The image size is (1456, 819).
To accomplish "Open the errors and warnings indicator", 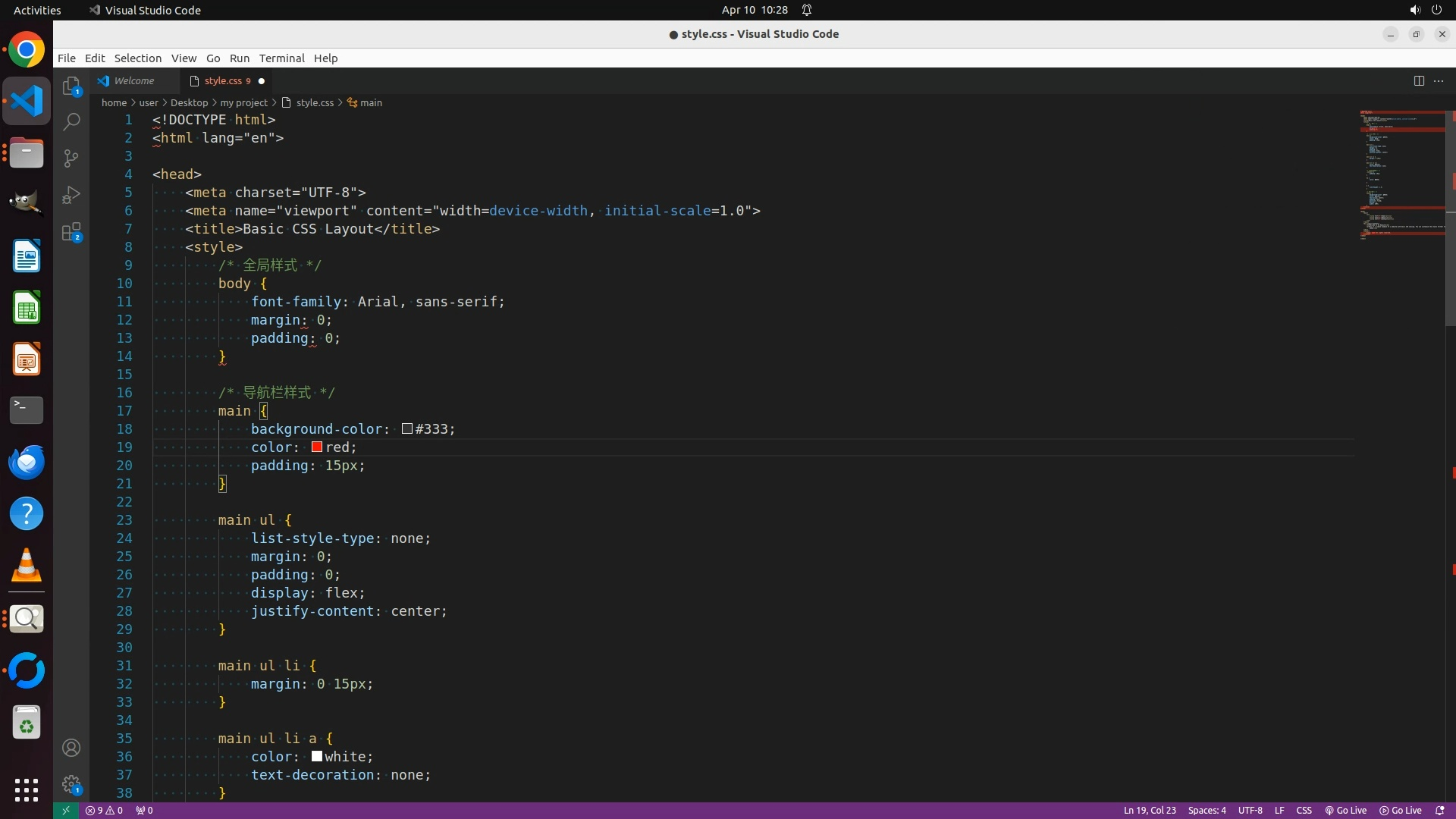I will click(x=104, y=810).
